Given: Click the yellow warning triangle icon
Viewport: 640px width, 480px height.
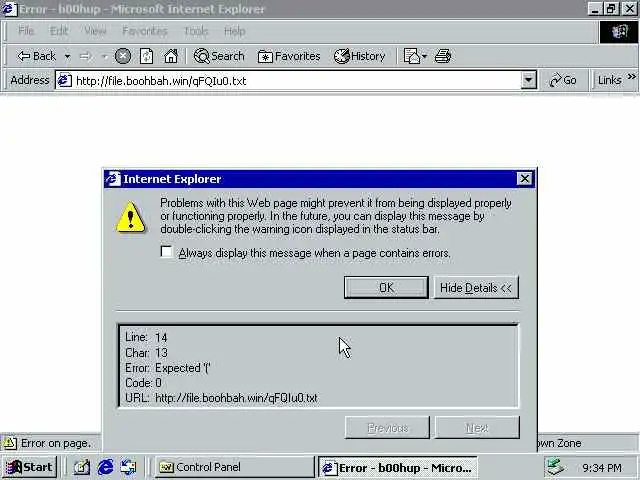Looking at the screenshot, I should (131, 217).
